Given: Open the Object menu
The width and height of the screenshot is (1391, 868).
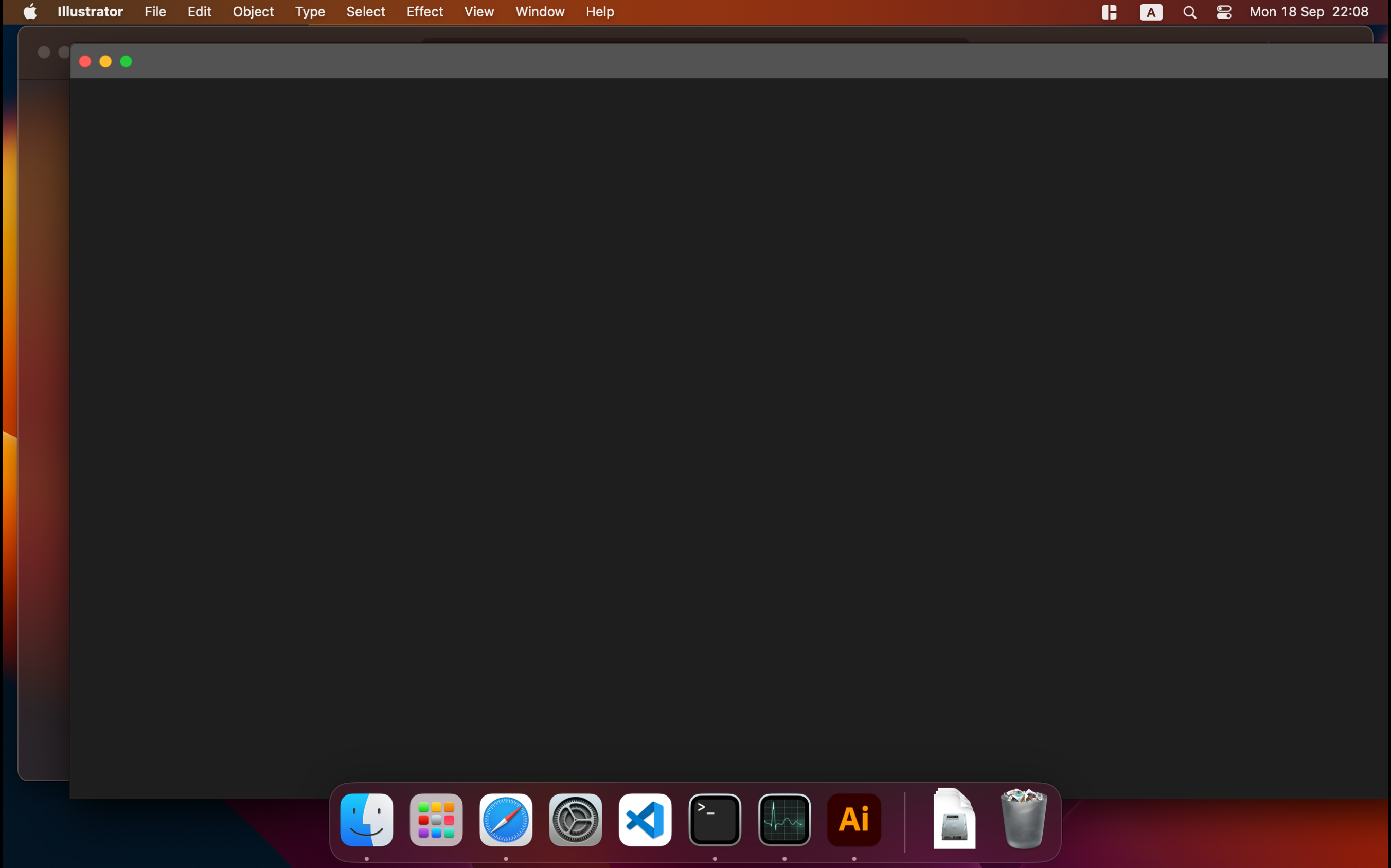Looking at the screenshot, I should click(253, 11).
